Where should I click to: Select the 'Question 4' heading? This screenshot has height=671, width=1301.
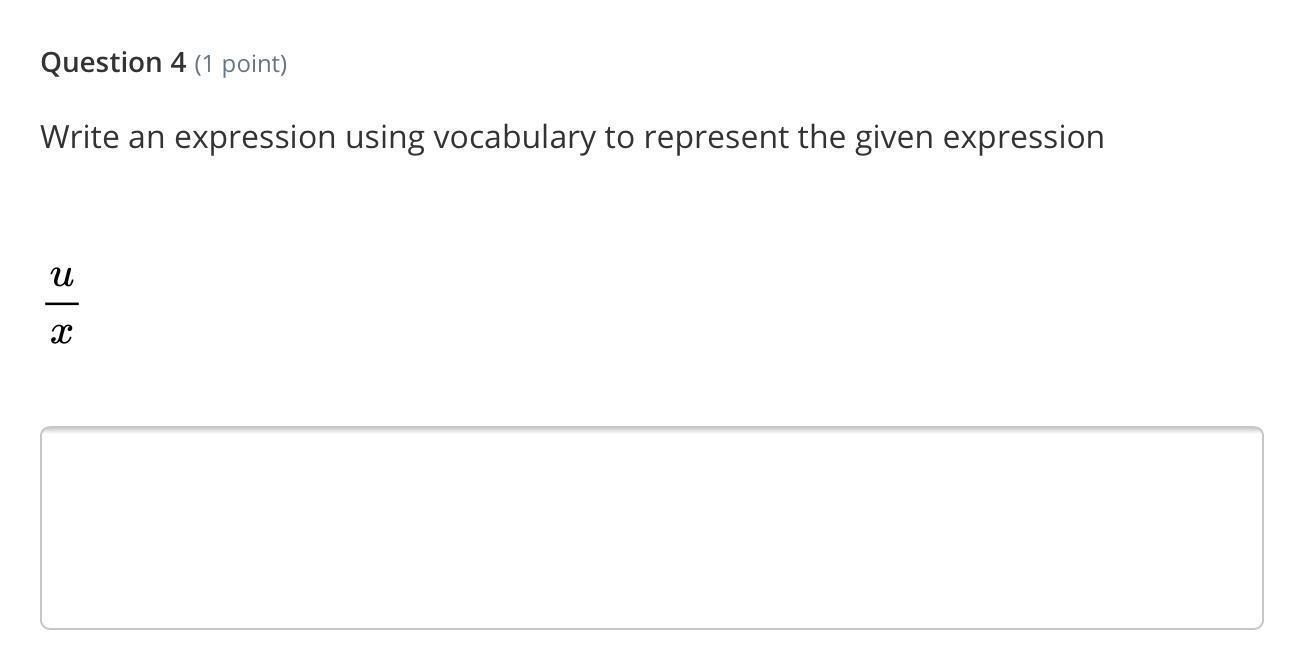click(113, 63)
